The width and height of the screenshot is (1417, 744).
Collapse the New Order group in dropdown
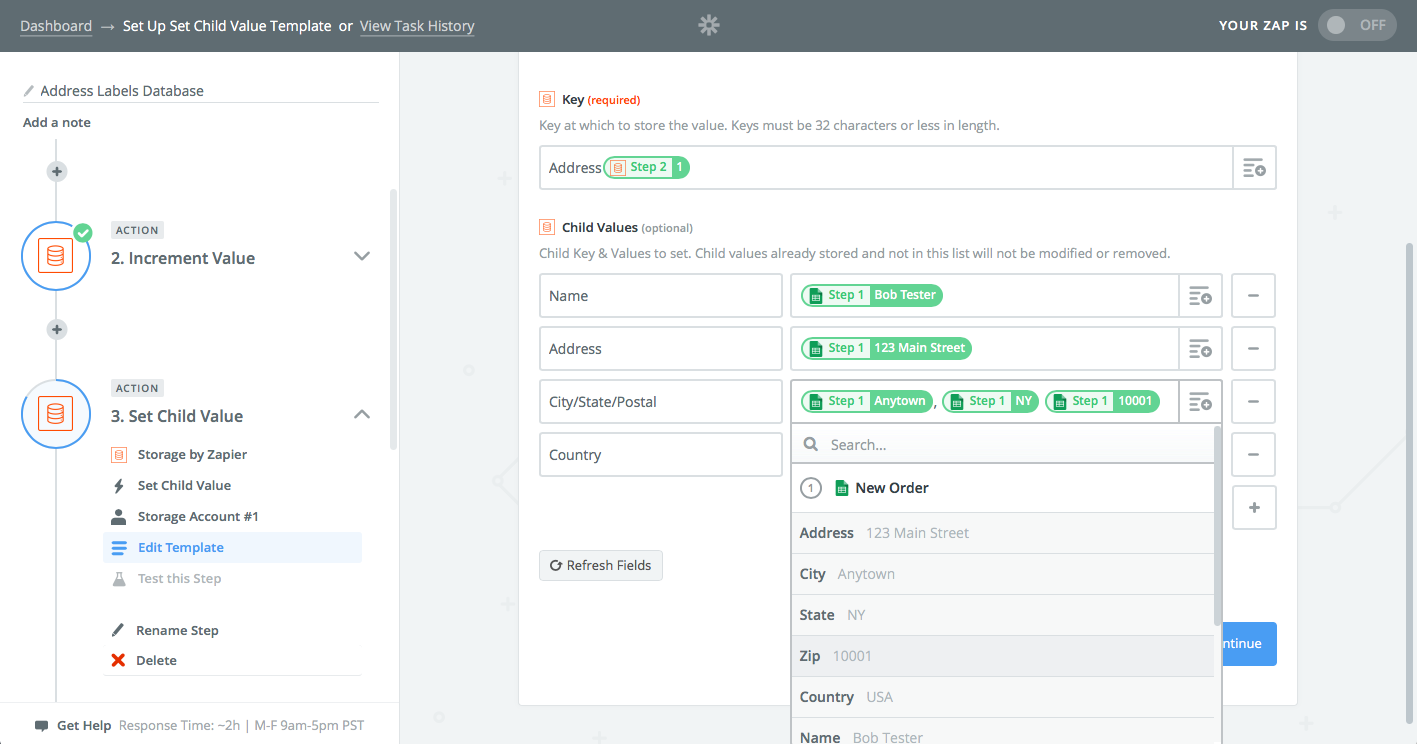click(x=1002, y=488)
